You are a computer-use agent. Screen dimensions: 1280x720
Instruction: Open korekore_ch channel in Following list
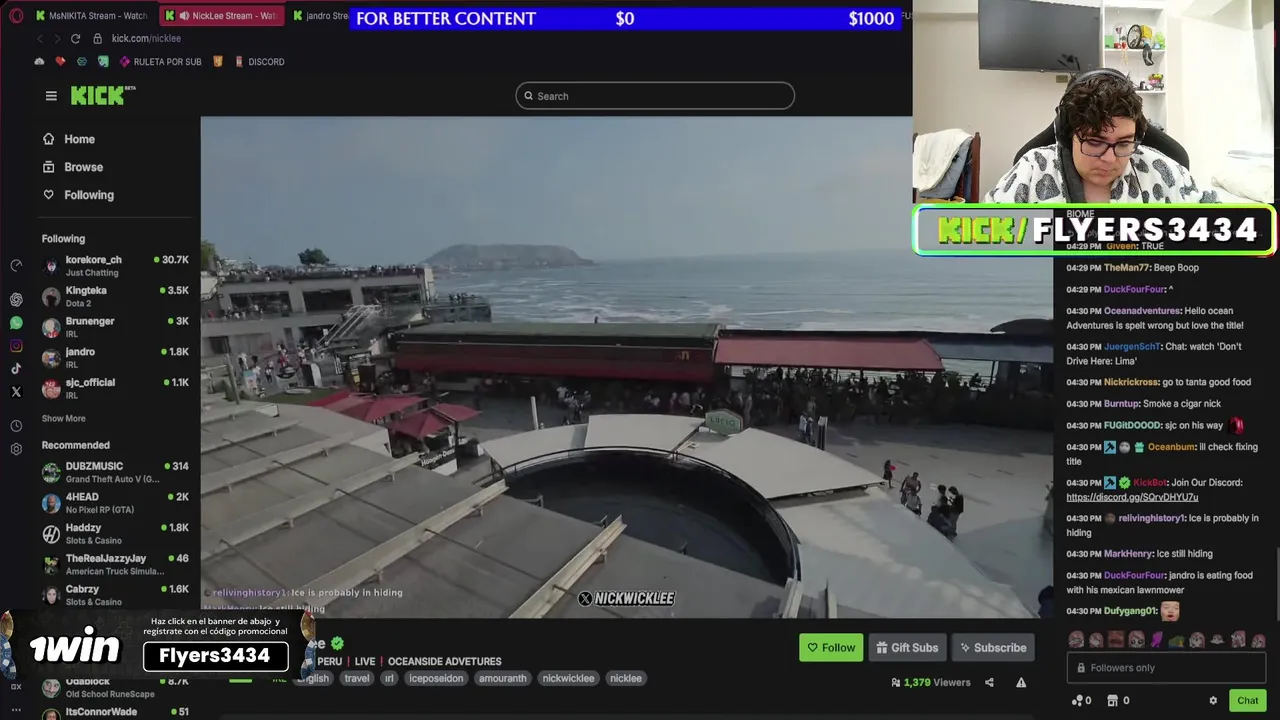click(x=115, y=265)
